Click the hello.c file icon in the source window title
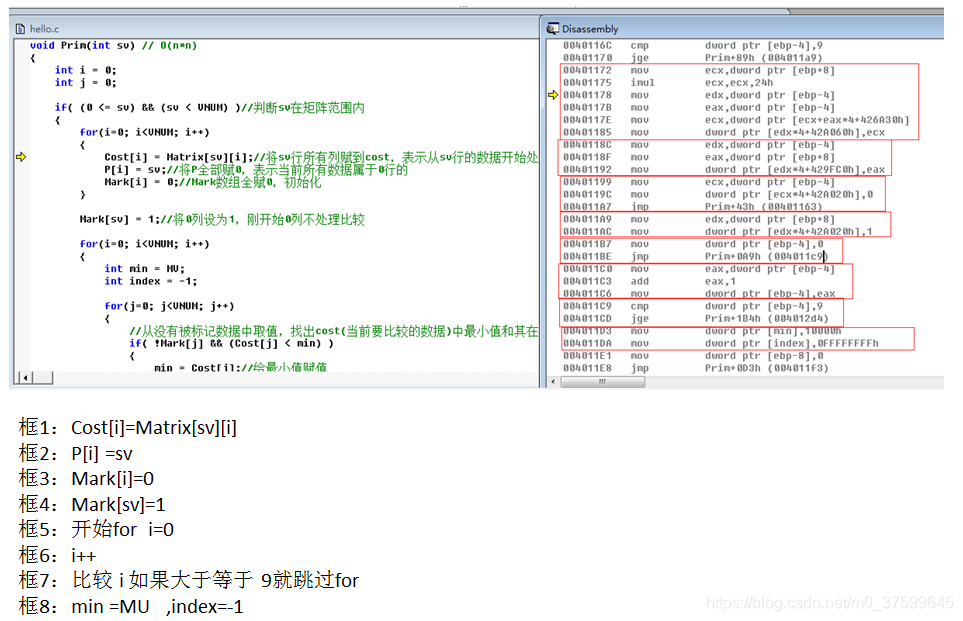Viewport: 963px width, 621px height. (x=20, y=29)
